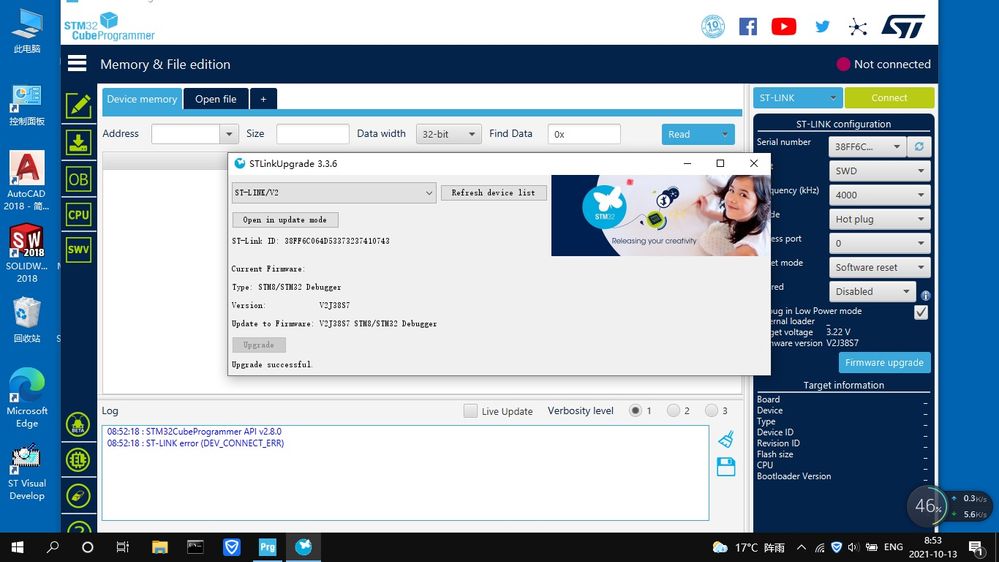
Task: Click the Address input field
Action: (x=186, y=134)
